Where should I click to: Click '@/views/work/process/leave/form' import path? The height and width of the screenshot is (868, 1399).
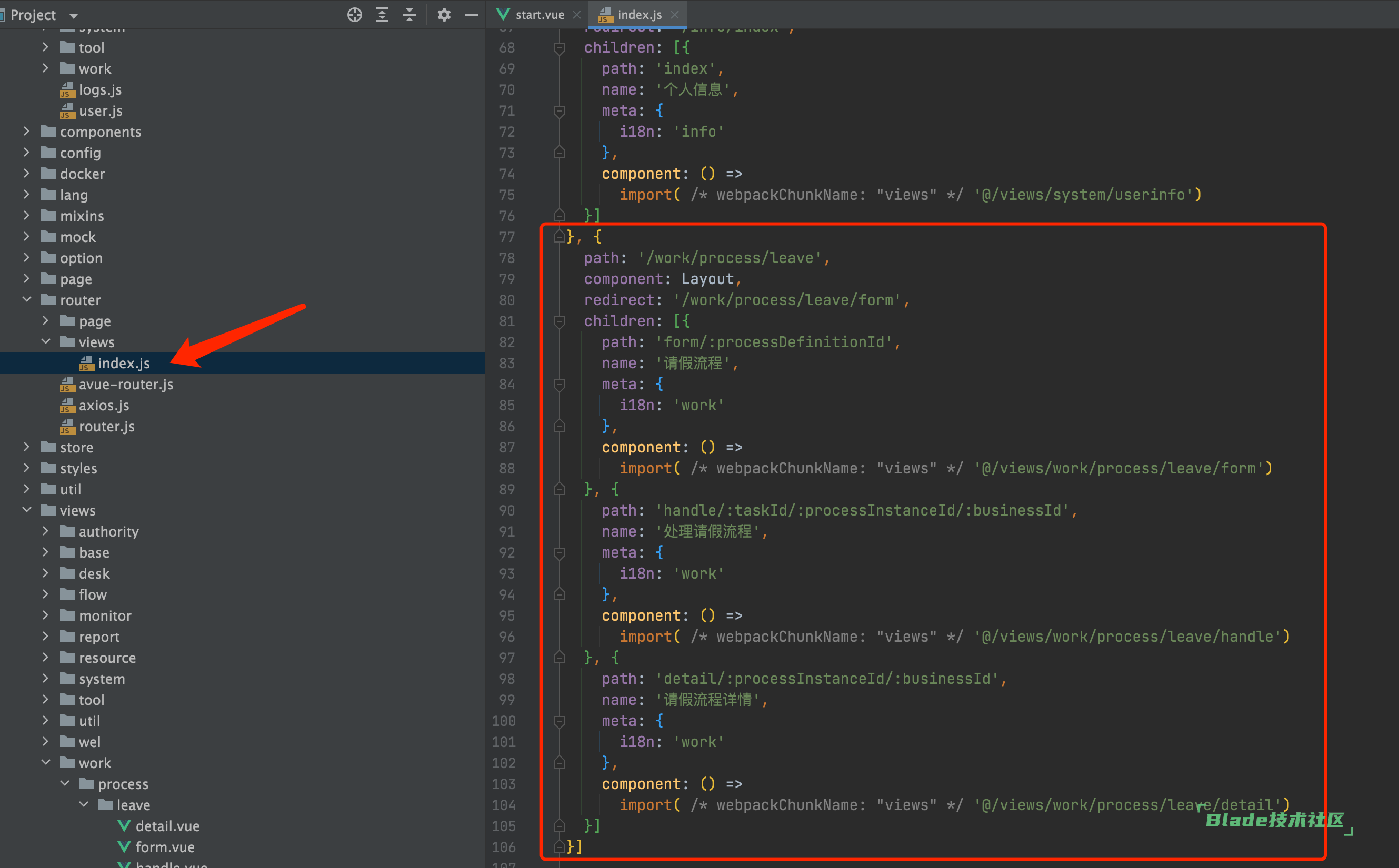point(1119,468)
